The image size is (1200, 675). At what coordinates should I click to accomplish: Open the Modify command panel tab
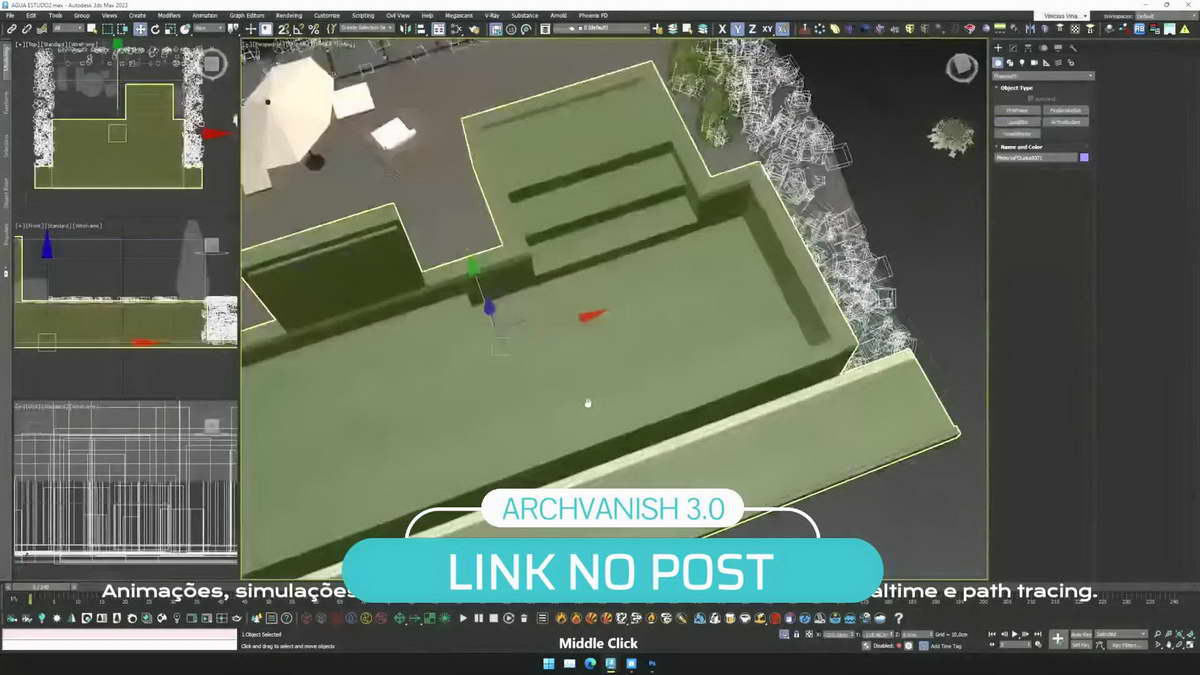(x=1013, y=48)
